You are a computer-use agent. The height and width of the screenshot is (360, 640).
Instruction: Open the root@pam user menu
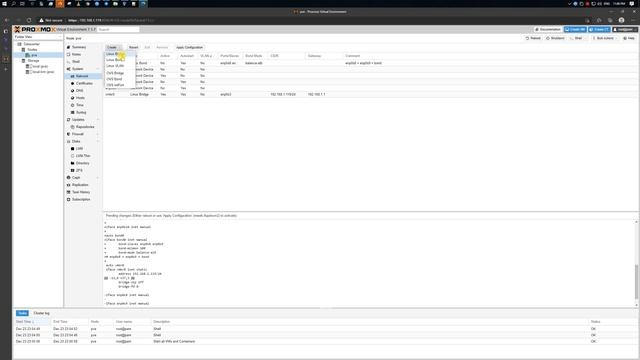(x=625, y=29)
